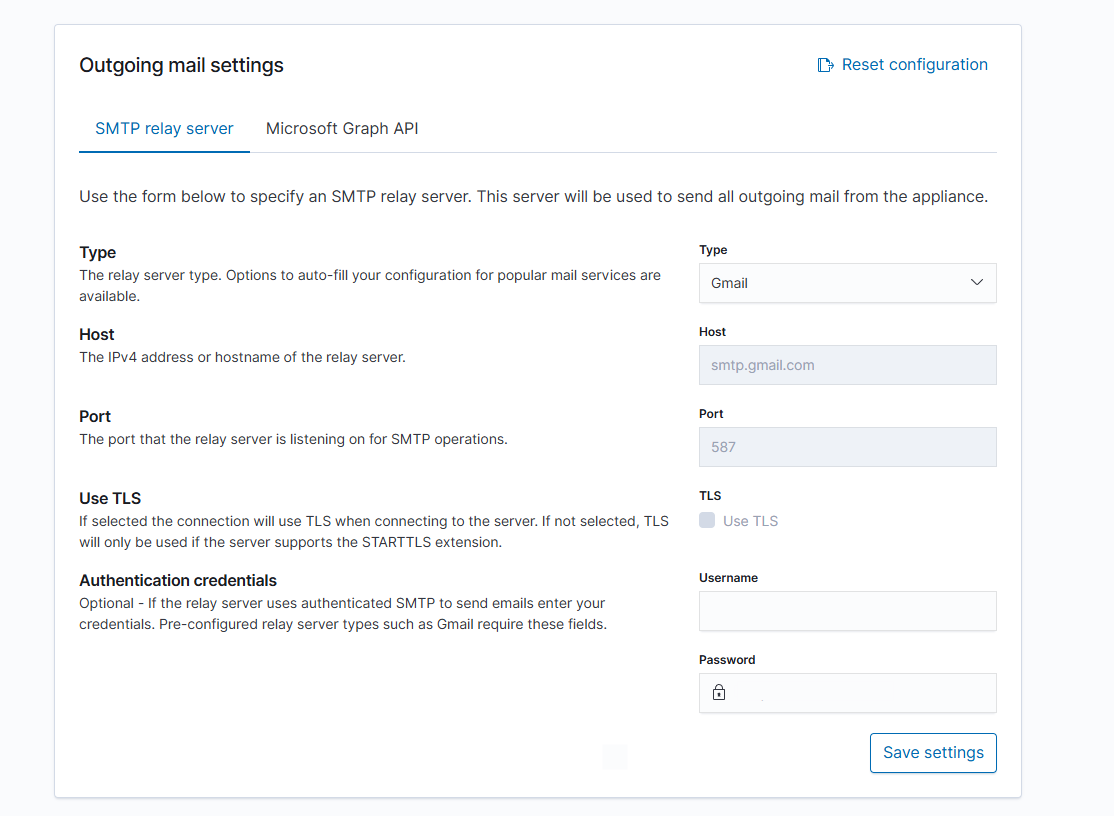Focus the Username input field
Viewport: 1114px width, 816px height.
pyautogui.click(x=848, y=611)
